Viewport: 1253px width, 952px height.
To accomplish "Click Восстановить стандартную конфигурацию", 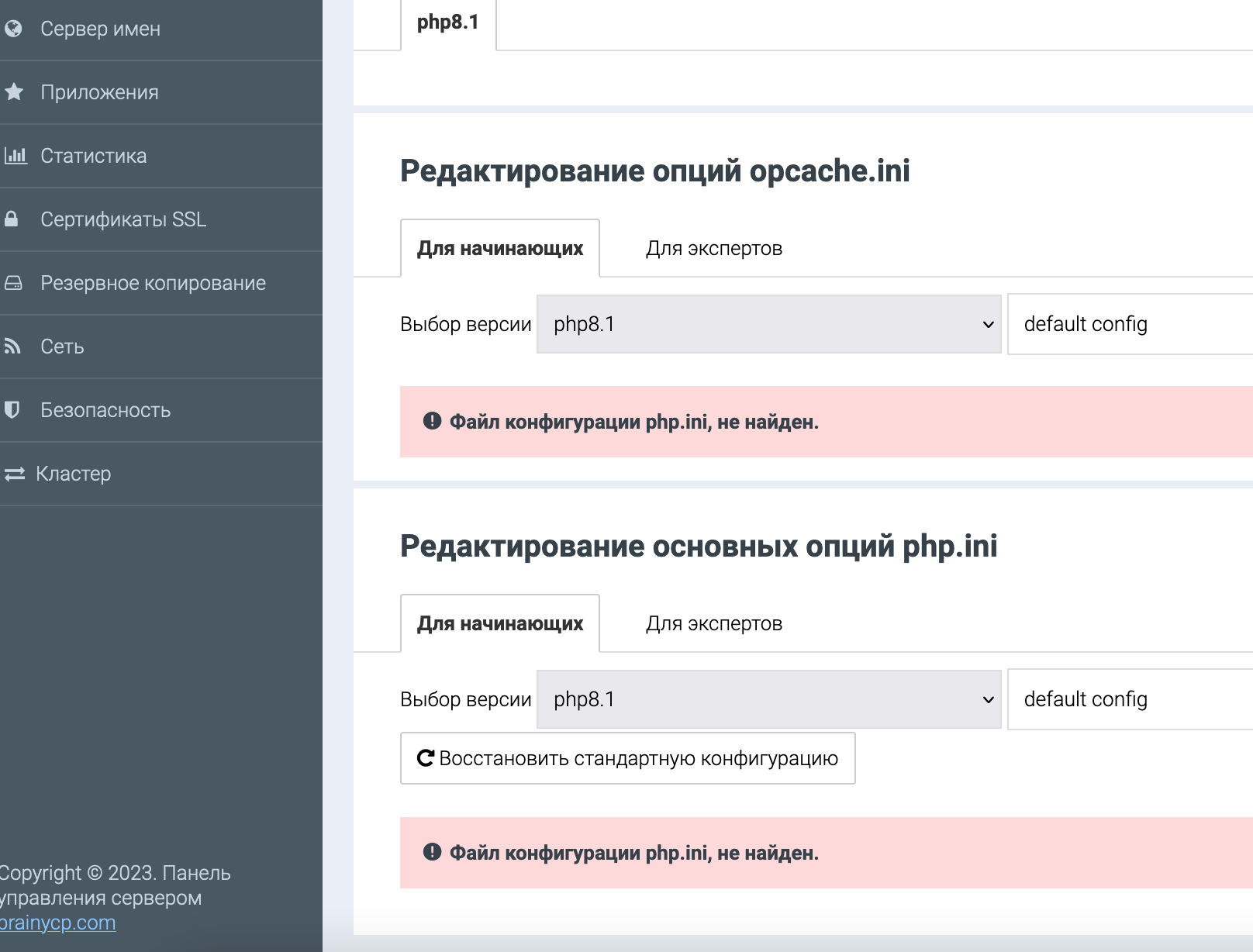I will pos(627,758).
